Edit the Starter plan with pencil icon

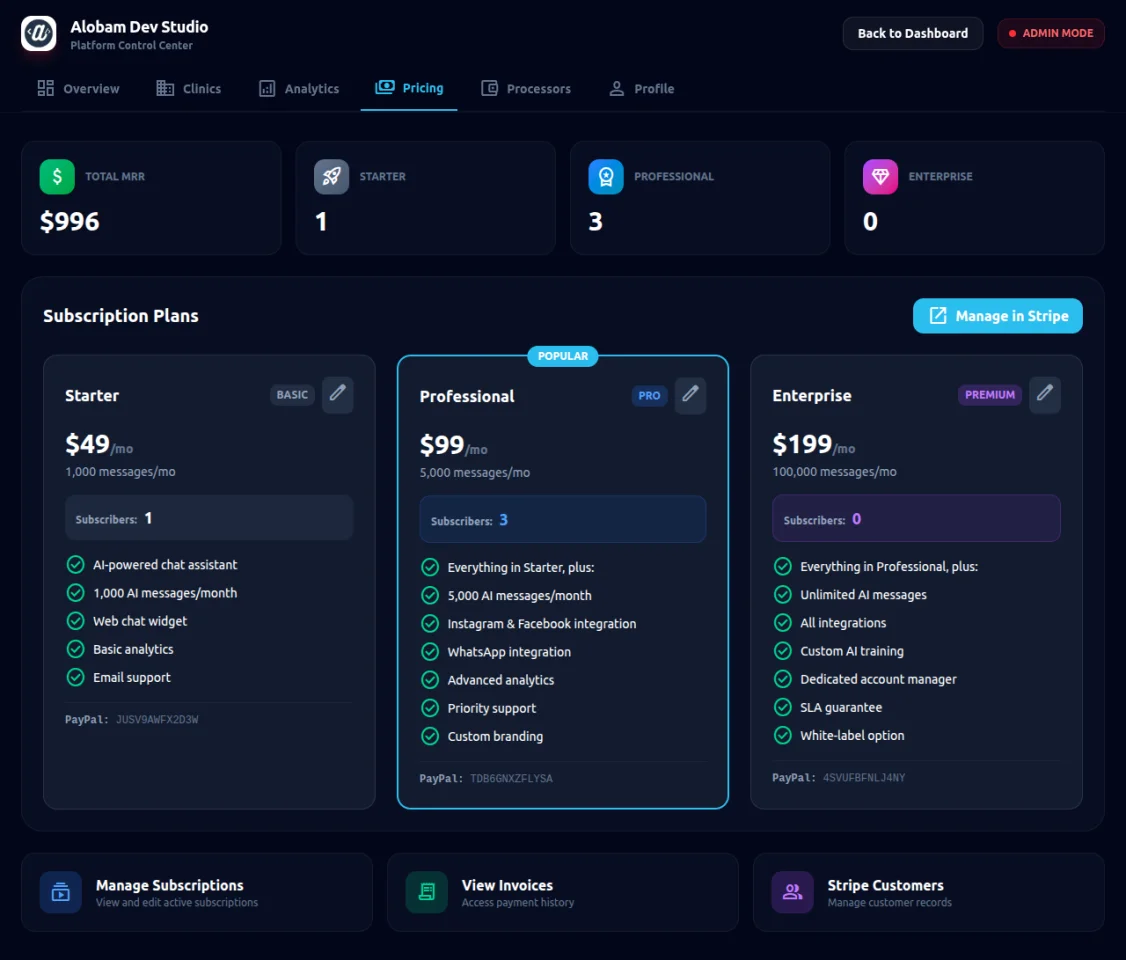click(x=338, y=394)
